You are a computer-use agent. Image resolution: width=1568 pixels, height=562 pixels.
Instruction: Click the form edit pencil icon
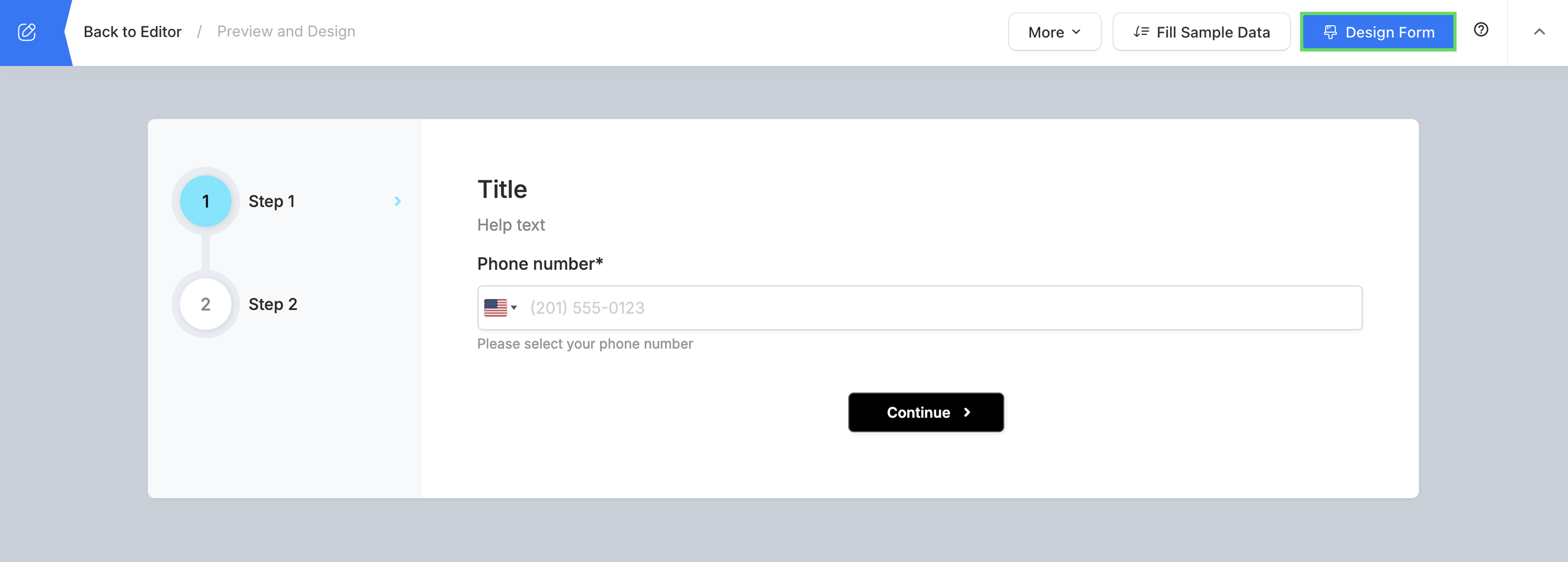27,32
